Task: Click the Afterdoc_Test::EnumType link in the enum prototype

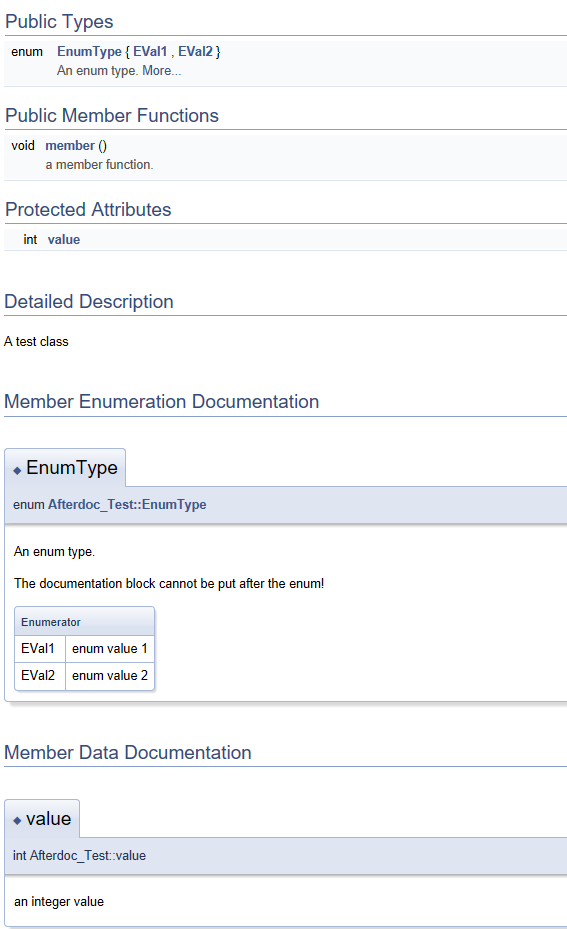Action: coord(127,505)
